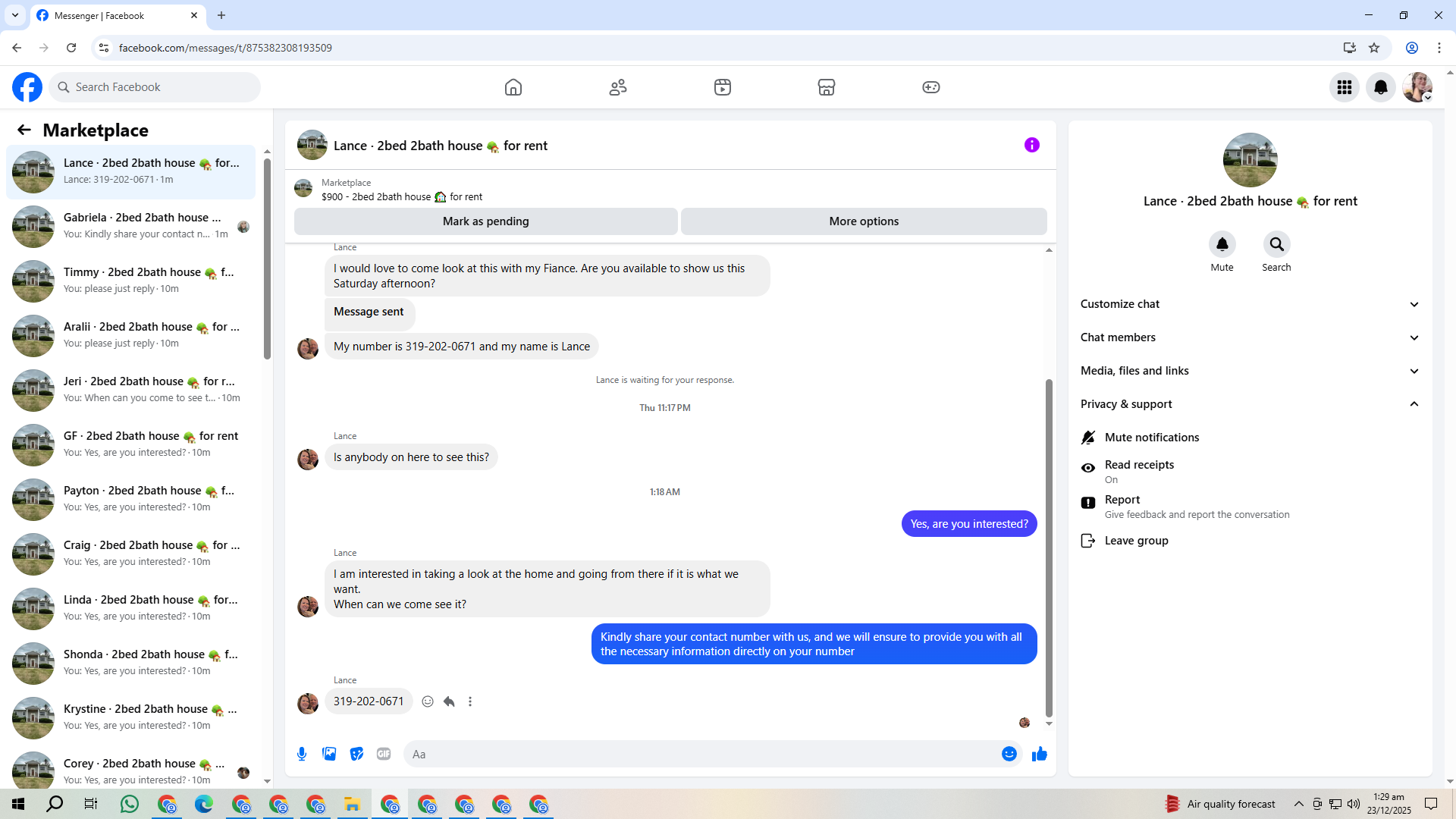This screenshot has width=1456, height=819.
Task: Open Aralii conversation in the list
Action: (x=131, y=336)
